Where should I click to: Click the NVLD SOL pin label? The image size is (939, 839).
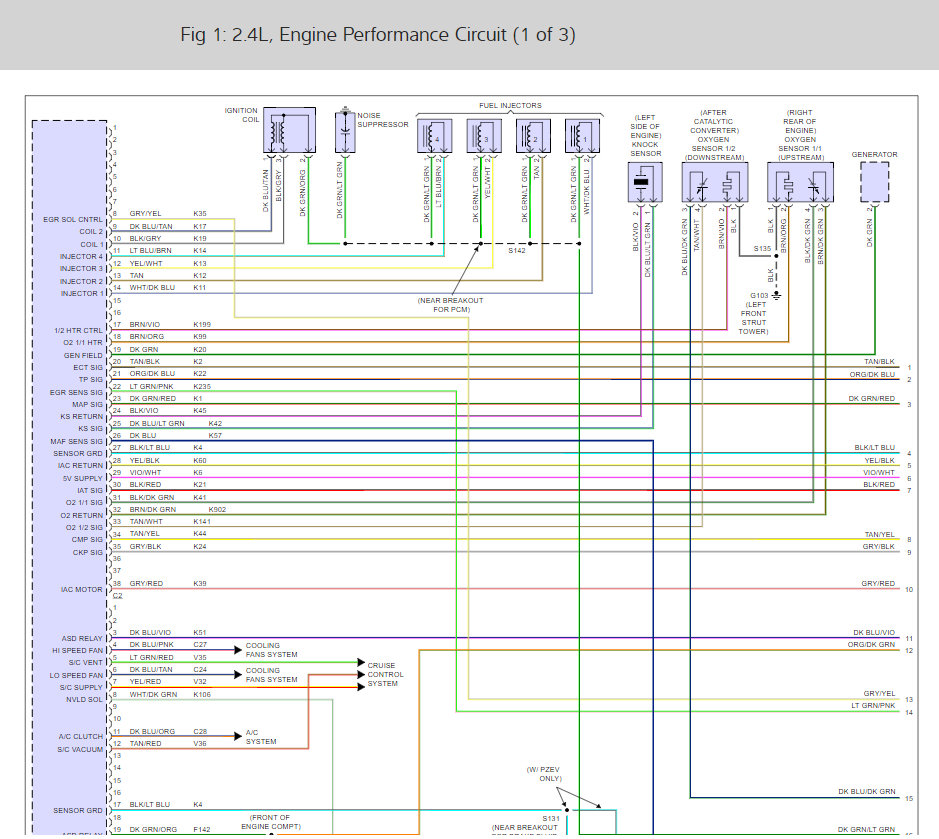(82, 699)
